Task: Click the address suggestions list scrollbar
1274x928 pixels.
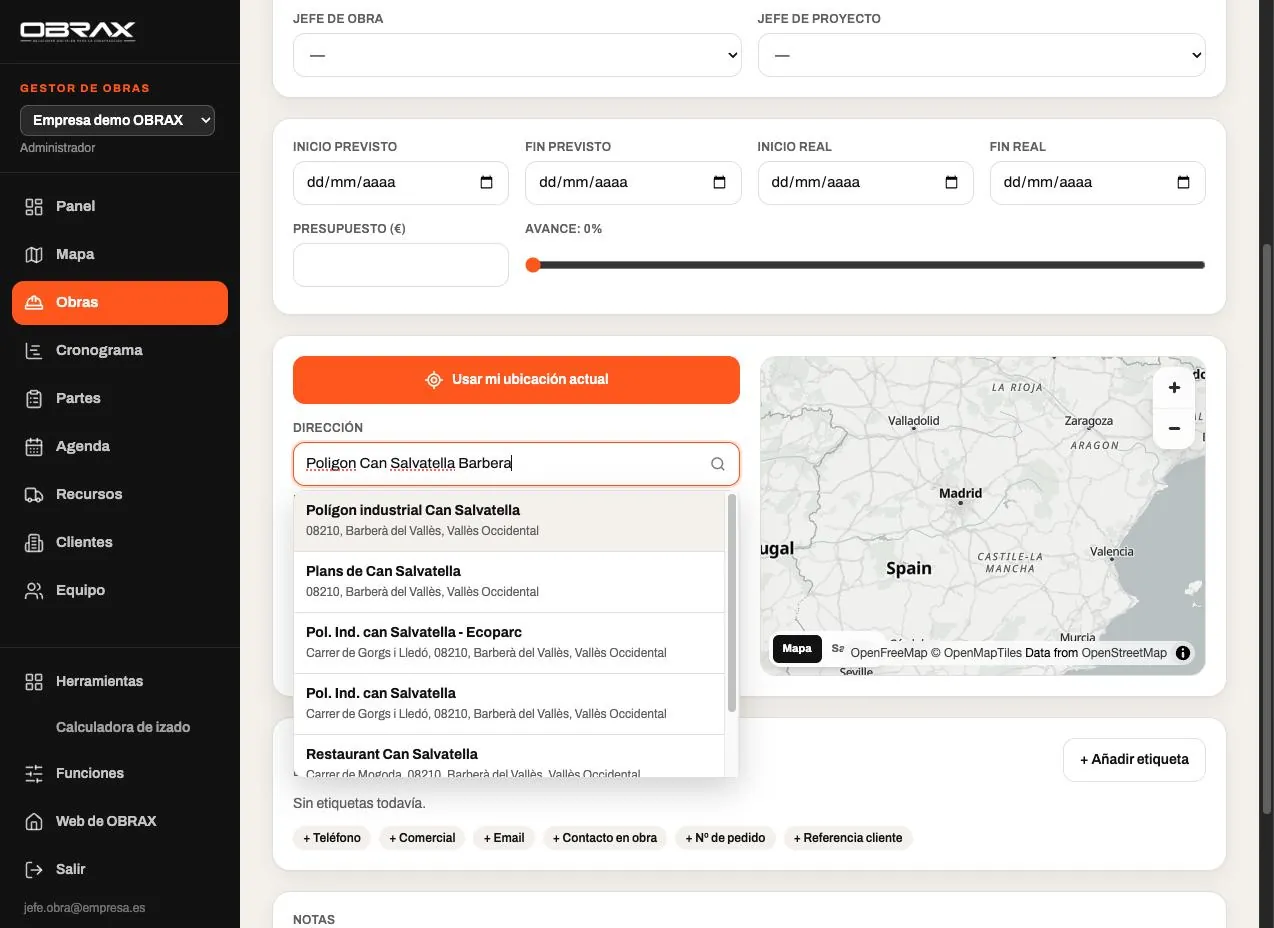Action: pos(732,603)
